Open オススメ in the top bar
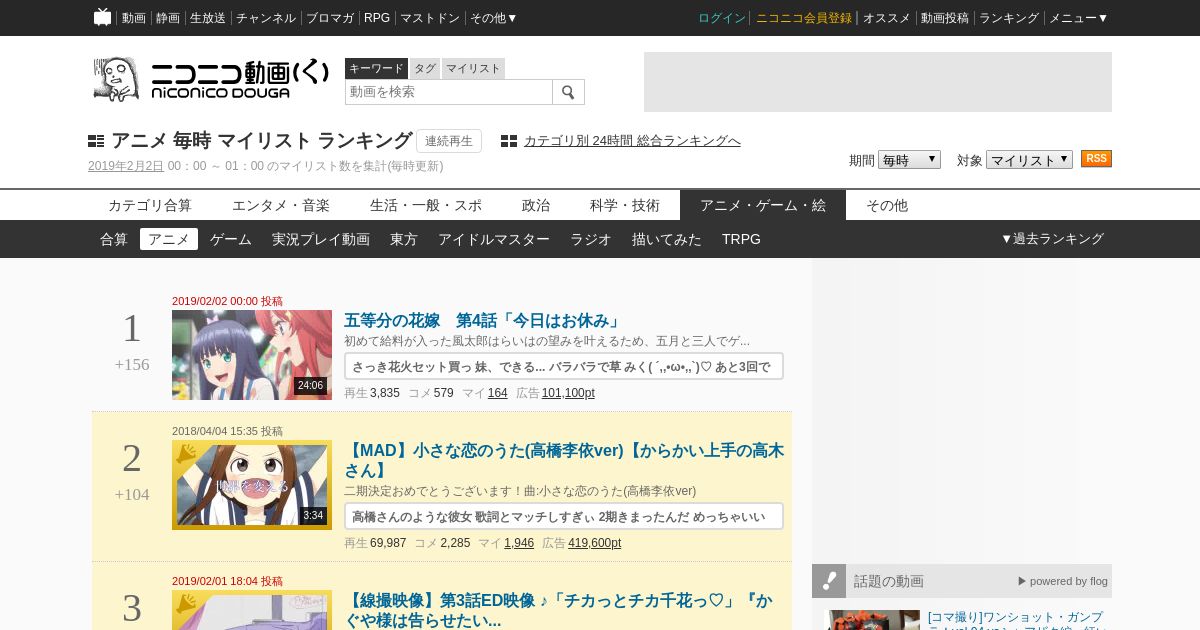Image resolution: width=1200 pixels, height=630 pixels. click(886, 18)
